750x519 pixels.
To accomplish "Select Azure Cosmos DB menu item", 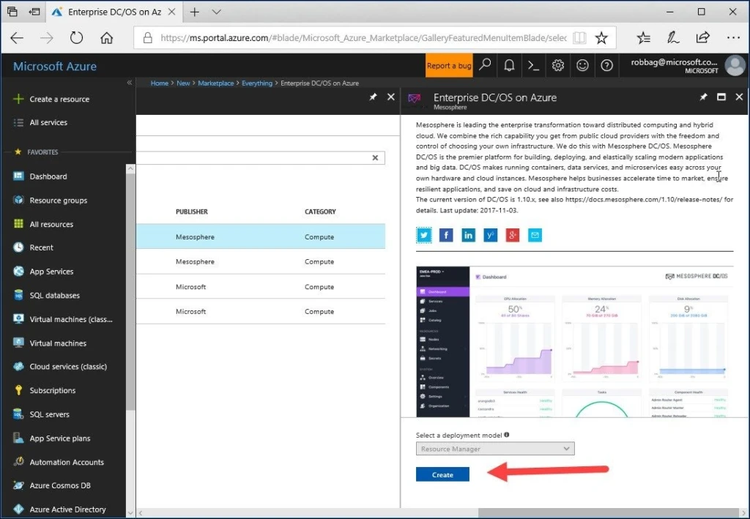I will [x=62, y=486].
